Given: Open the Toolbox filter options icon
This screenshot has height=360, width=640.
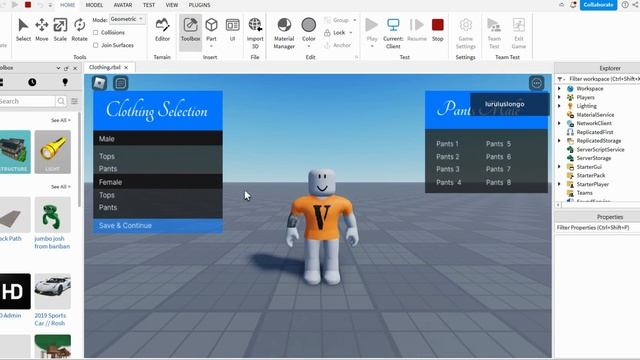Looking at the screenshot, I should tap(74, 101).
